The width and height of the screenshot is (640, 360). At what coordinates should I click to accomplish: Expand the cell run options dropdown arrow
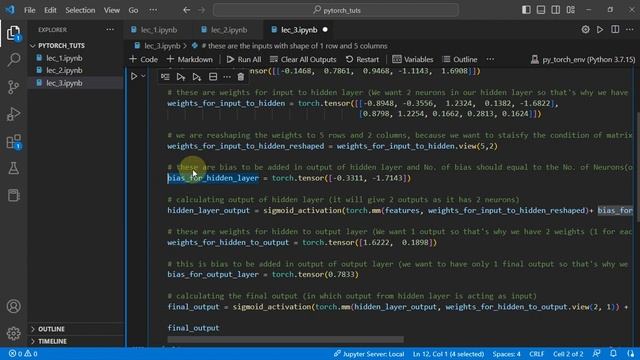[143, 76]
